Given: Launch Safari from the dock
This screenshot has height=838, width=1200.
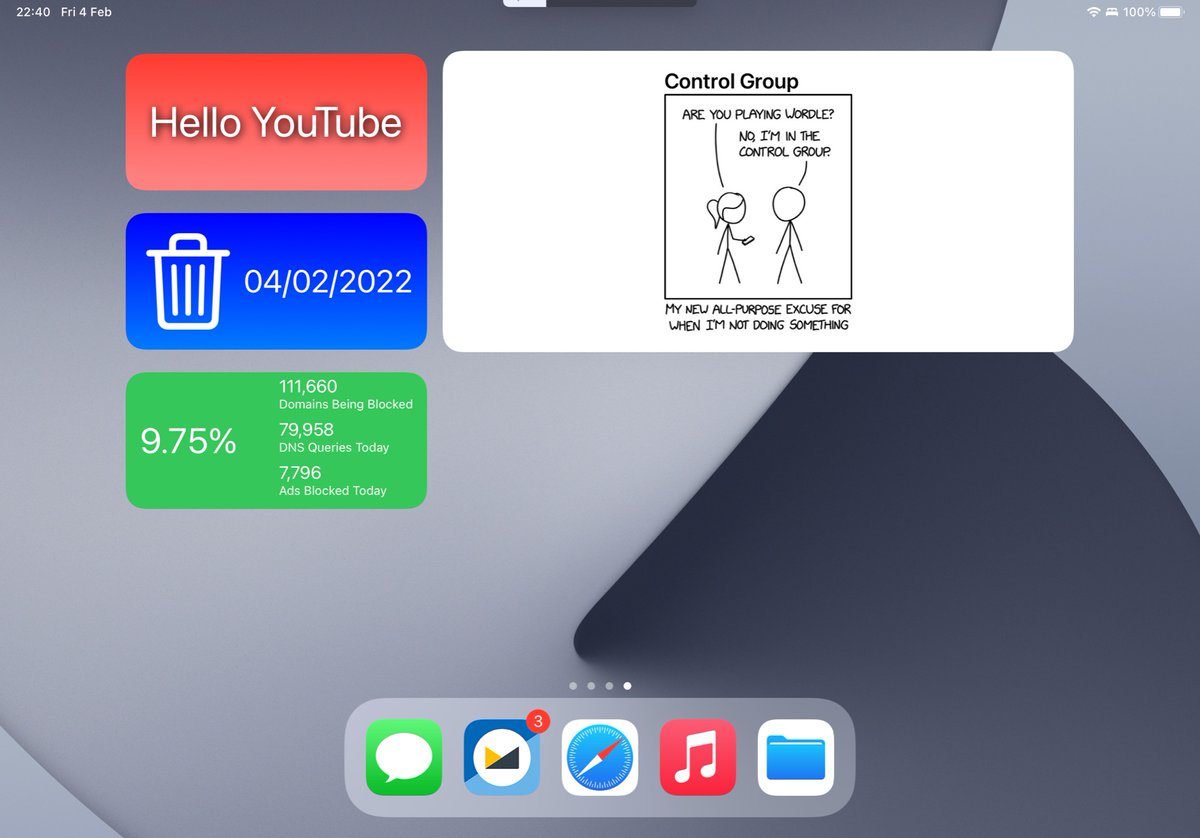Looking at the screenshot, I should [x=600, y=757].
